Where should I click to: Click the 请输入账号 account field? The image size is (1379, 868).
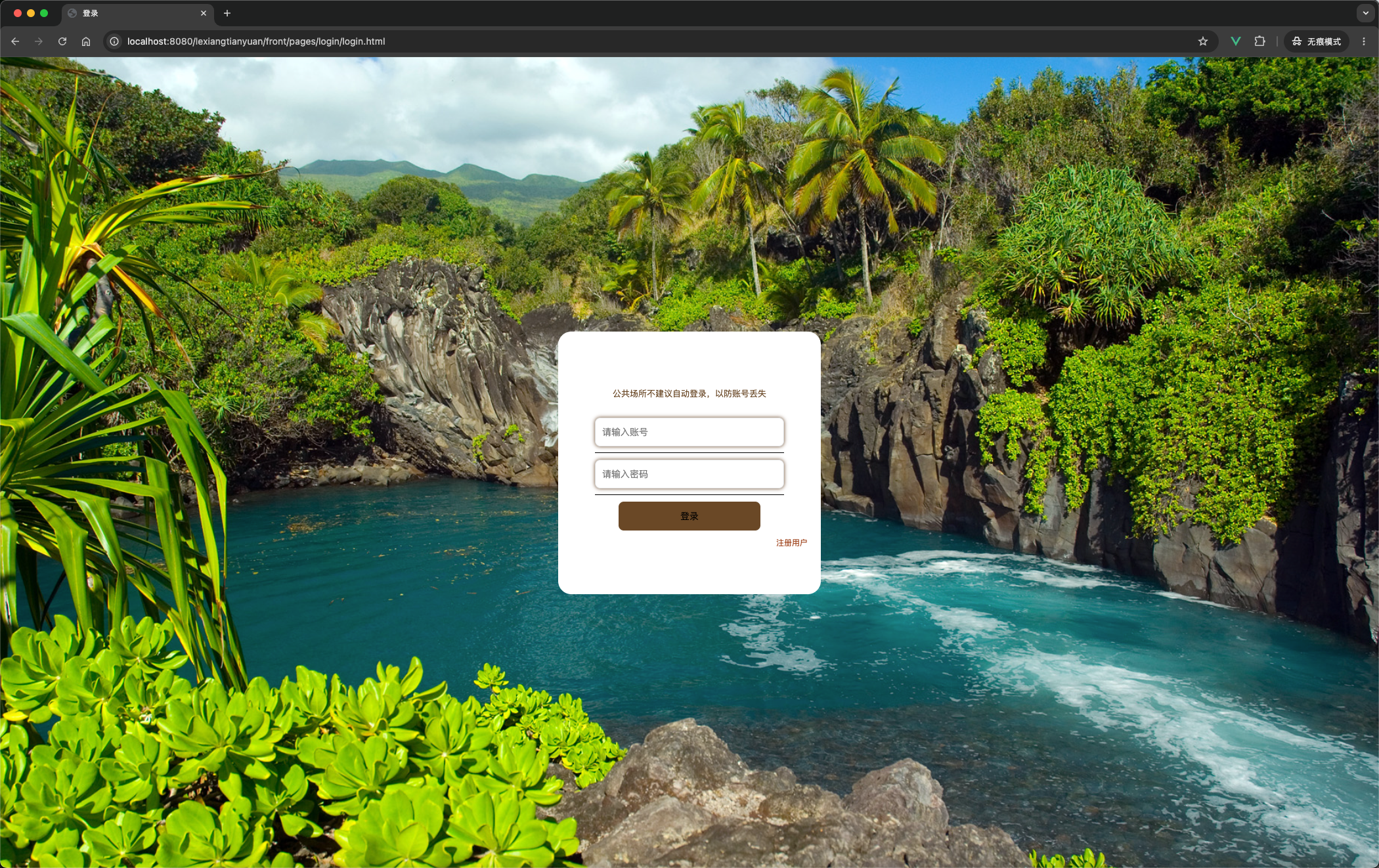pos(689,432)
